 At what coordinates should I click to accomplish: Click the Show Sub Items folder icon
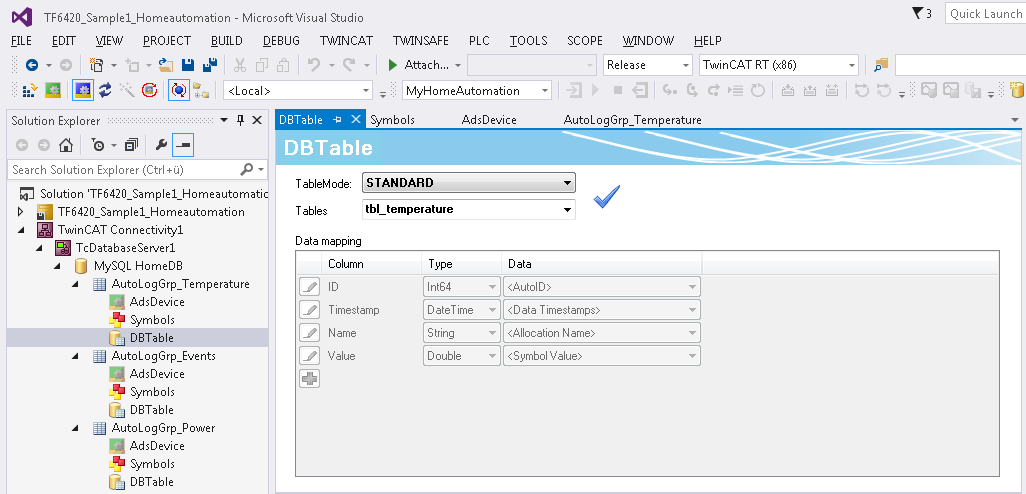click(201, 90)
